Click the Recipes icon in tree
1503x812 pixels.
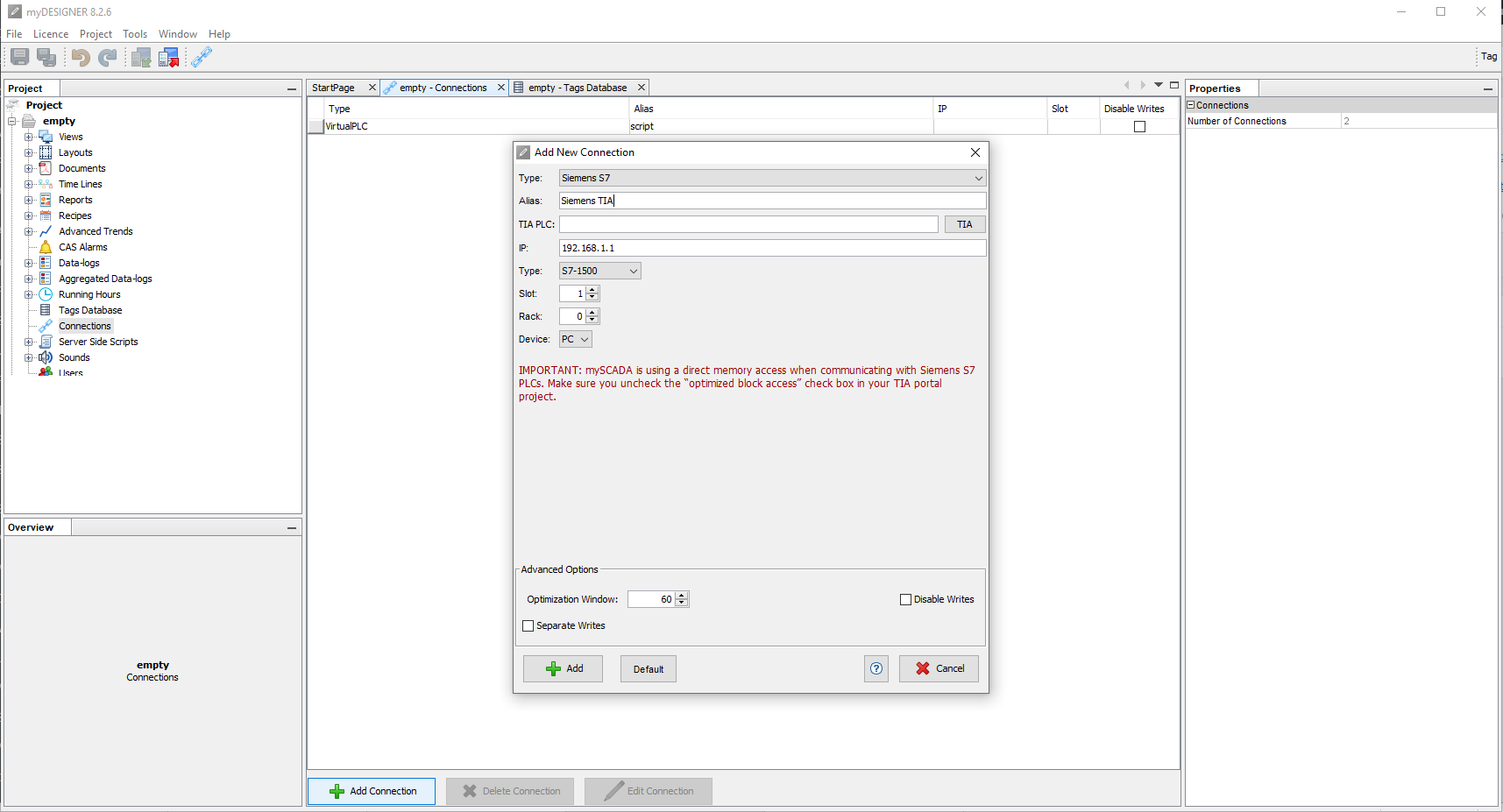point(46,215)
